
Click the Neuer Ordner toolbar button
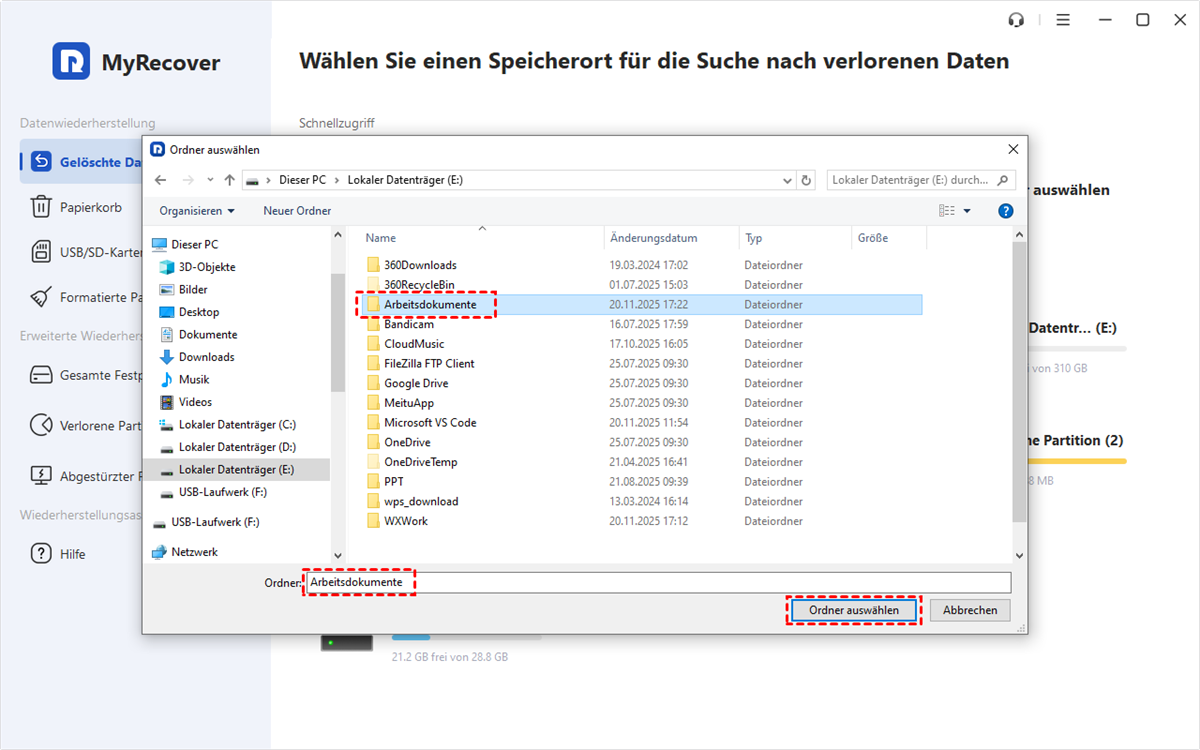click(297, 211)
